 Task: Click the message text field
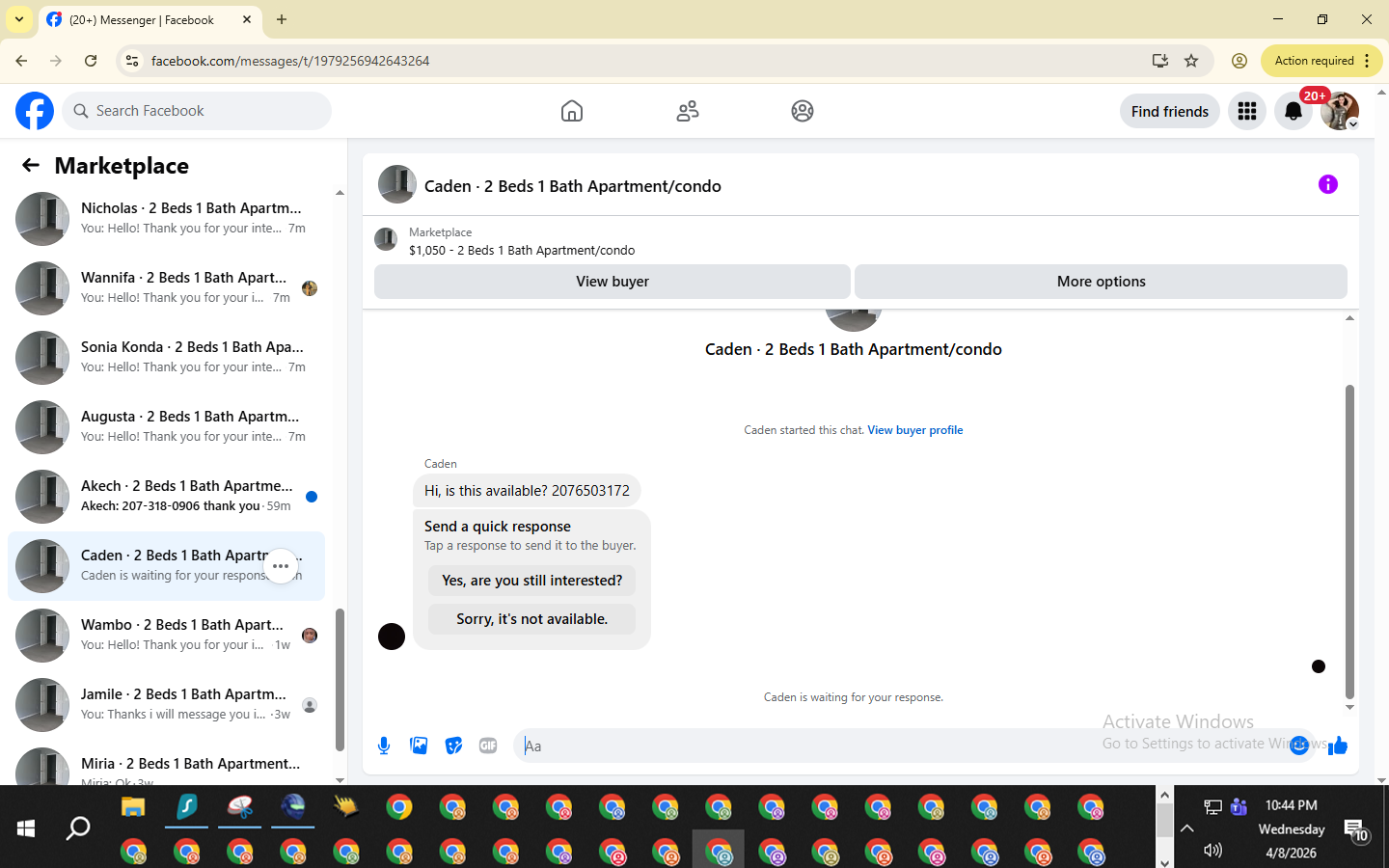(x=902, y=746)
